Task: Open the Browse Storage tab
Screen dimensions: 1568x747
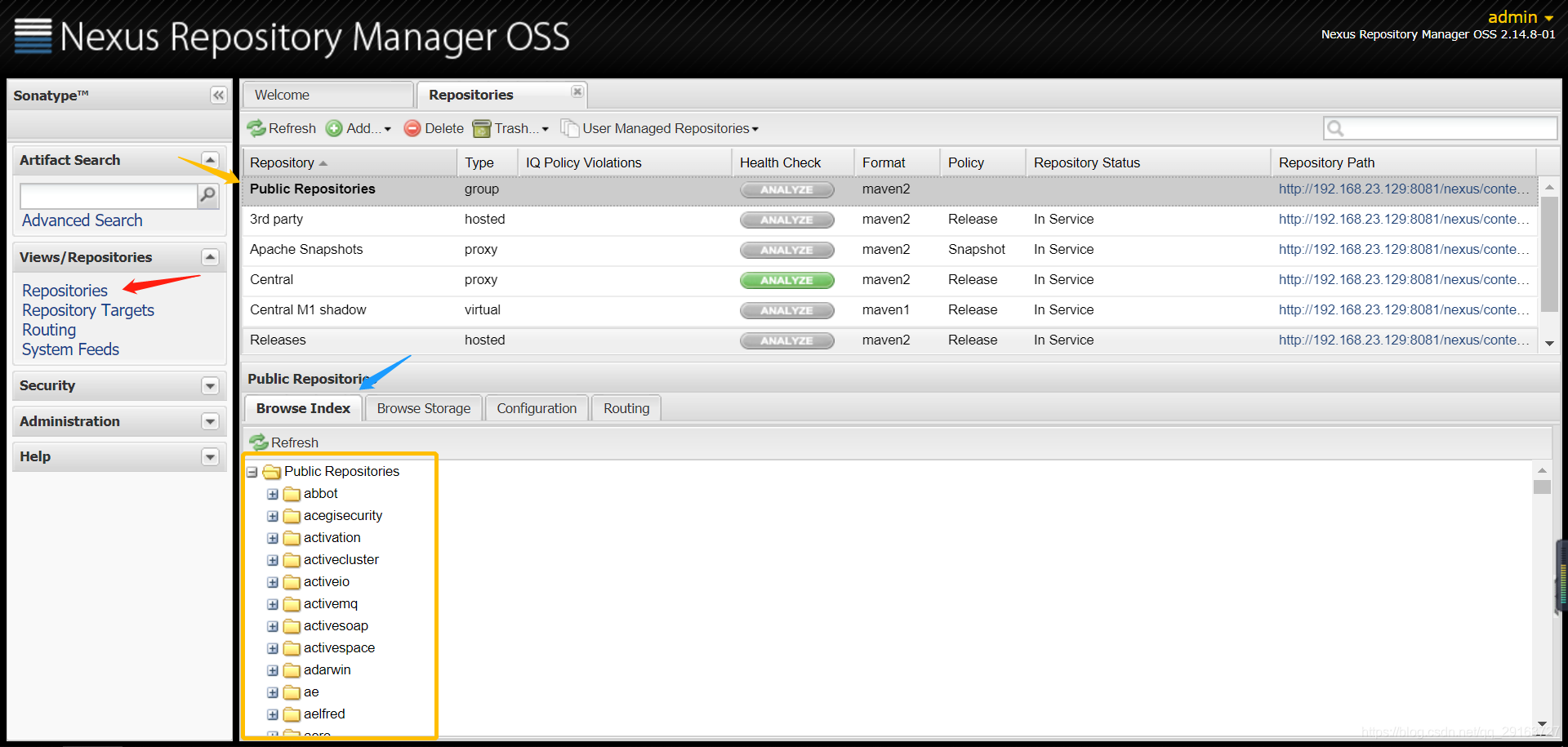Action: click(x=424, y=408)
